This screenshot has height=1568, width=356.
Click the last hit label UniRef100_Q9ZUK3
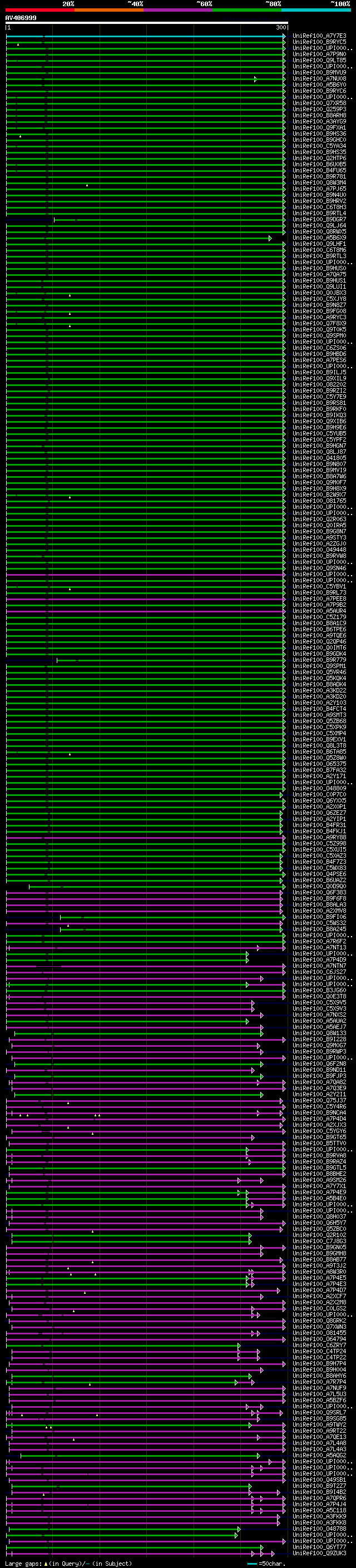[319, 1554]
